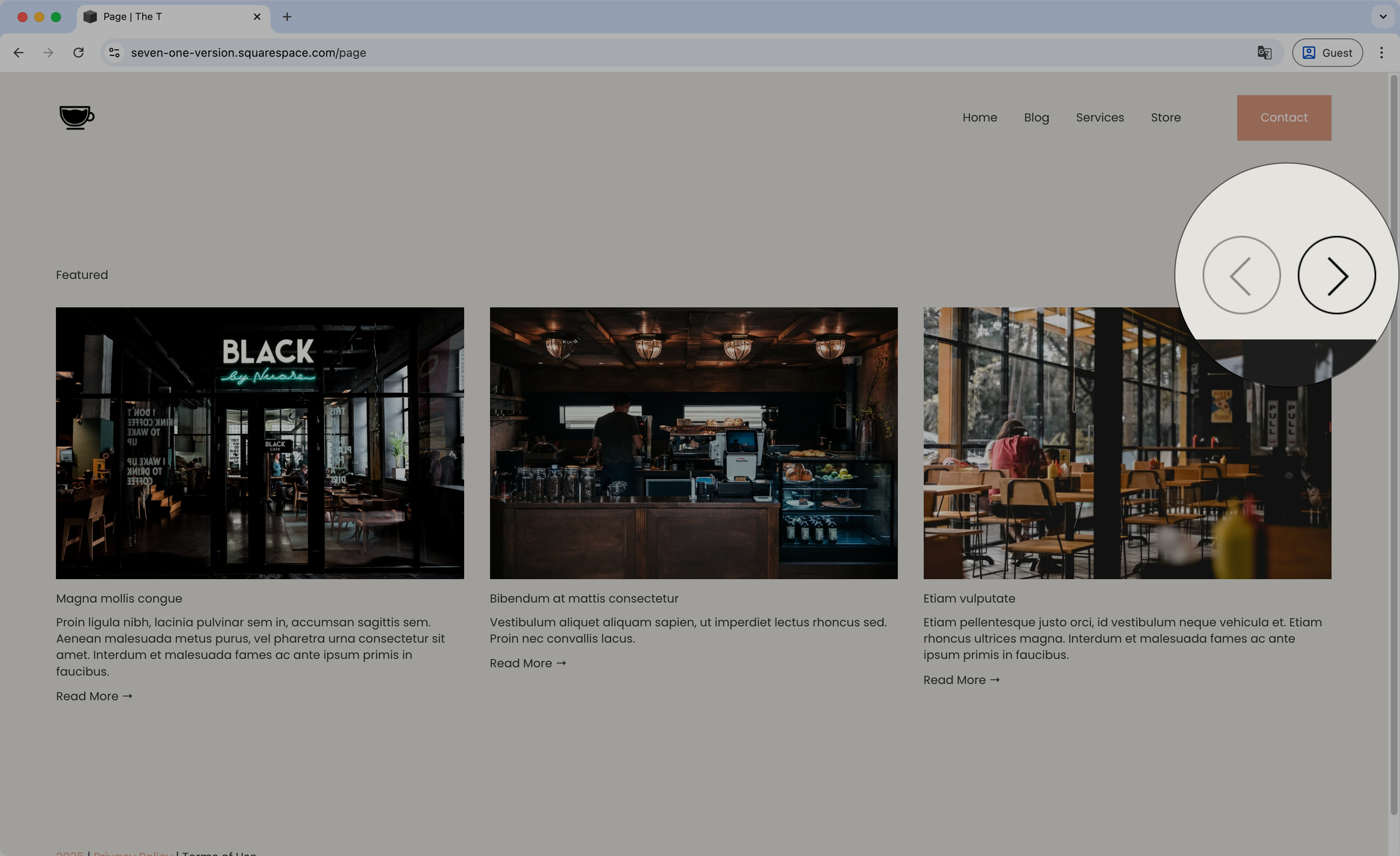Viewport: 1400px width, 856px height.
Task: Click Read More under Magna mollis congue
Action: (x=94, y=696)
